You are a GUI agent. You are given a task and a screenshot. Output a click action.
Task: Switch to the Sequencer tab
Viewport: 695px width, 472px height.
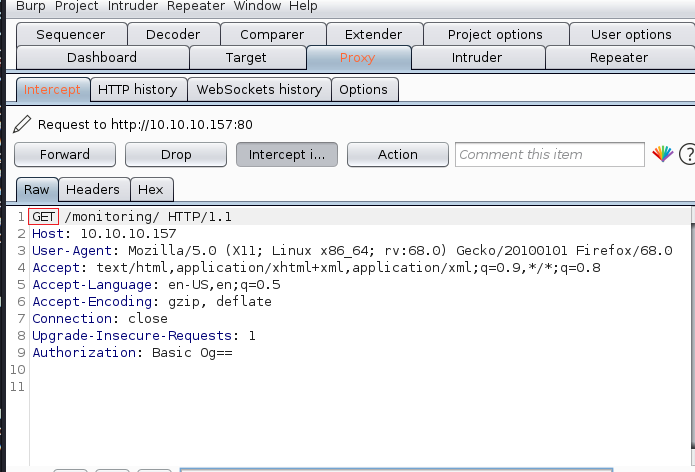pos(71,34)
